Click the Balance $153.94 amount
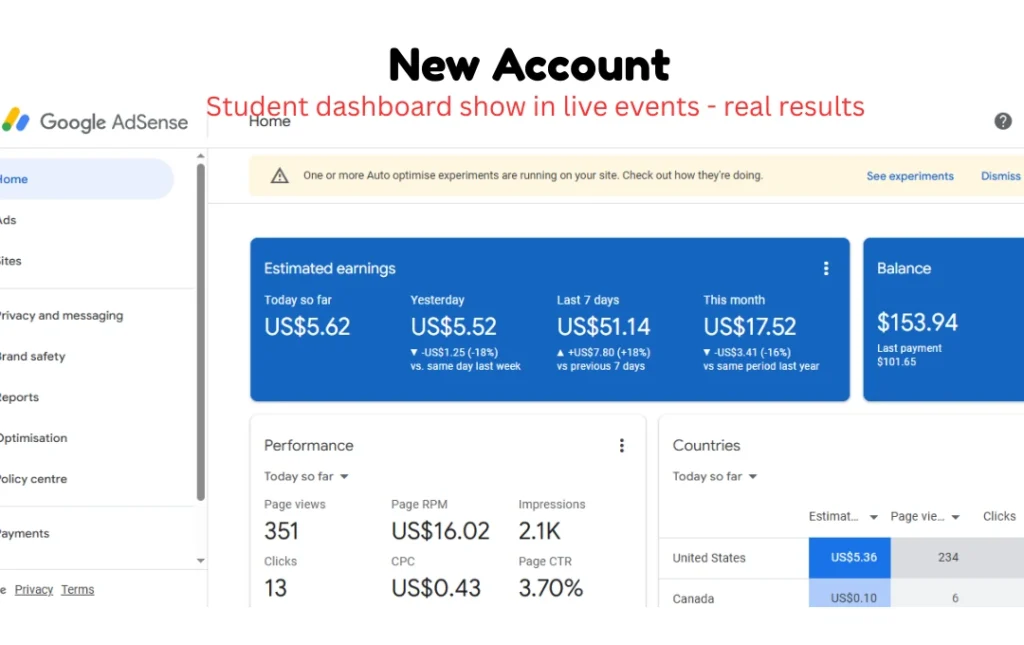Screen dimensions: 1024x645 coord(917,322)
